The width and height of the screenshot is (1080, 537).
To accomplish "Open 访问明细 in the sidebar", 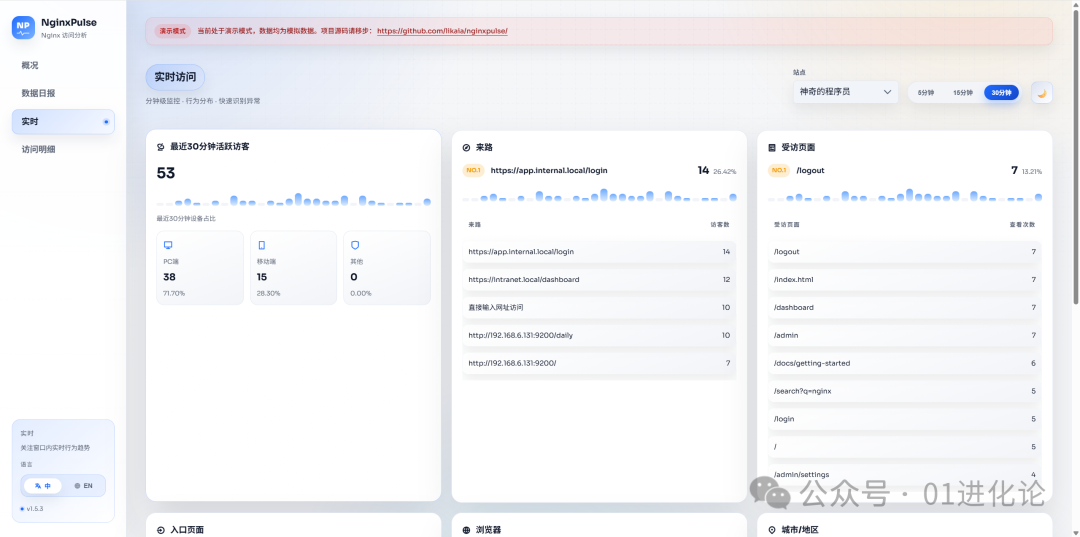I will coord(38,149).
